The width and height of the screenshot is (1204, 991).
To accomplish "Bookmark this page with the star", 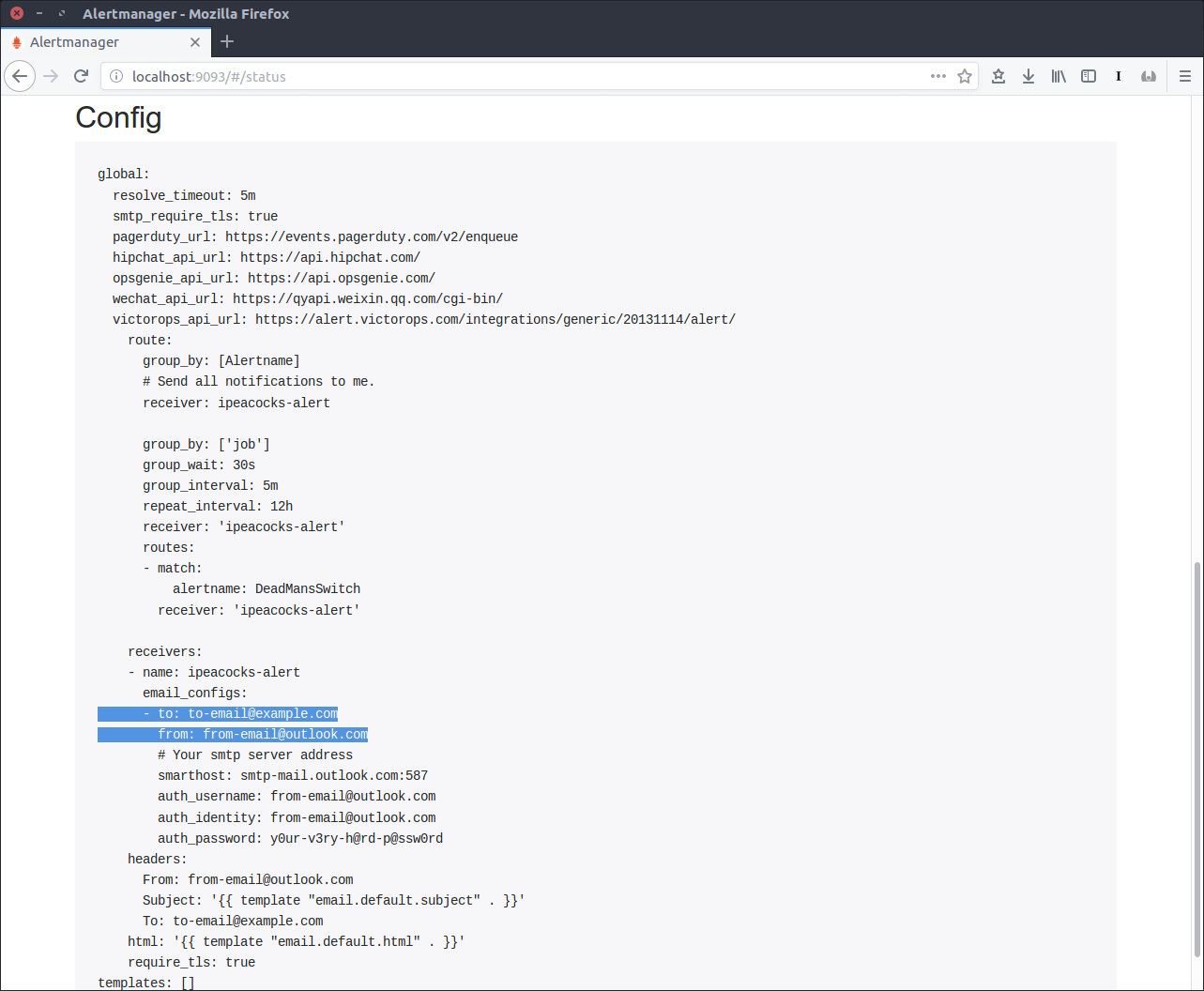I will (x=965, y=76).
